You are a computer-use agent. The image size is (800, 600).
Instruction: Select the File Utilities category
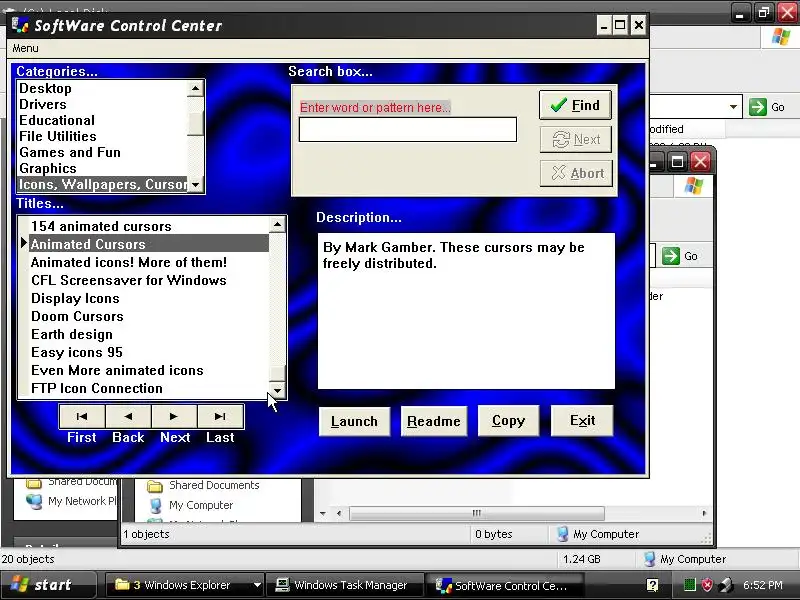coord(103,136)
